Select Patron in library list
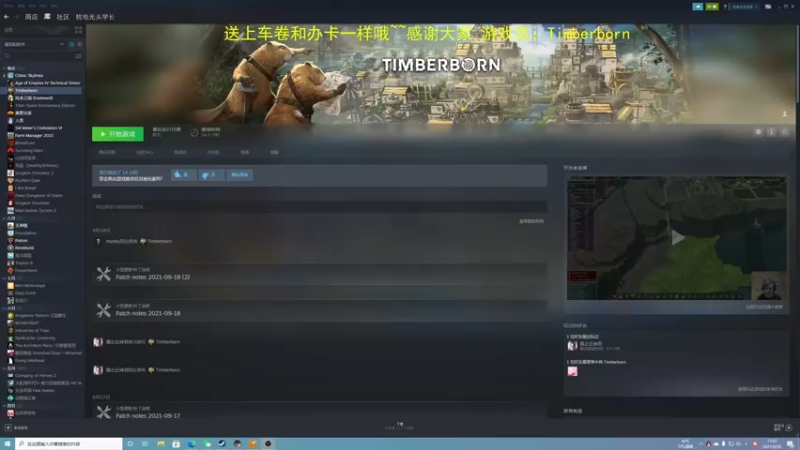The width and height of the screenshot is (800, 450). tap(21, 240)
